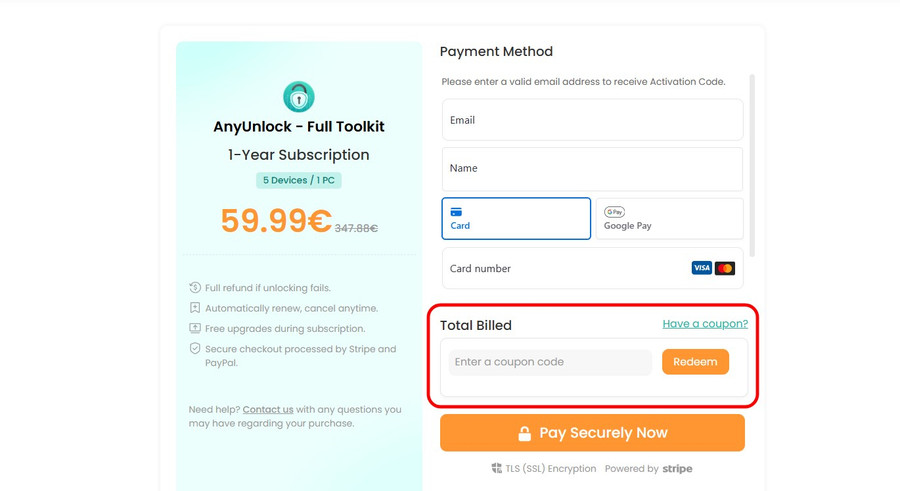Click the auto-renew bookmark icon

click(195, 308)
